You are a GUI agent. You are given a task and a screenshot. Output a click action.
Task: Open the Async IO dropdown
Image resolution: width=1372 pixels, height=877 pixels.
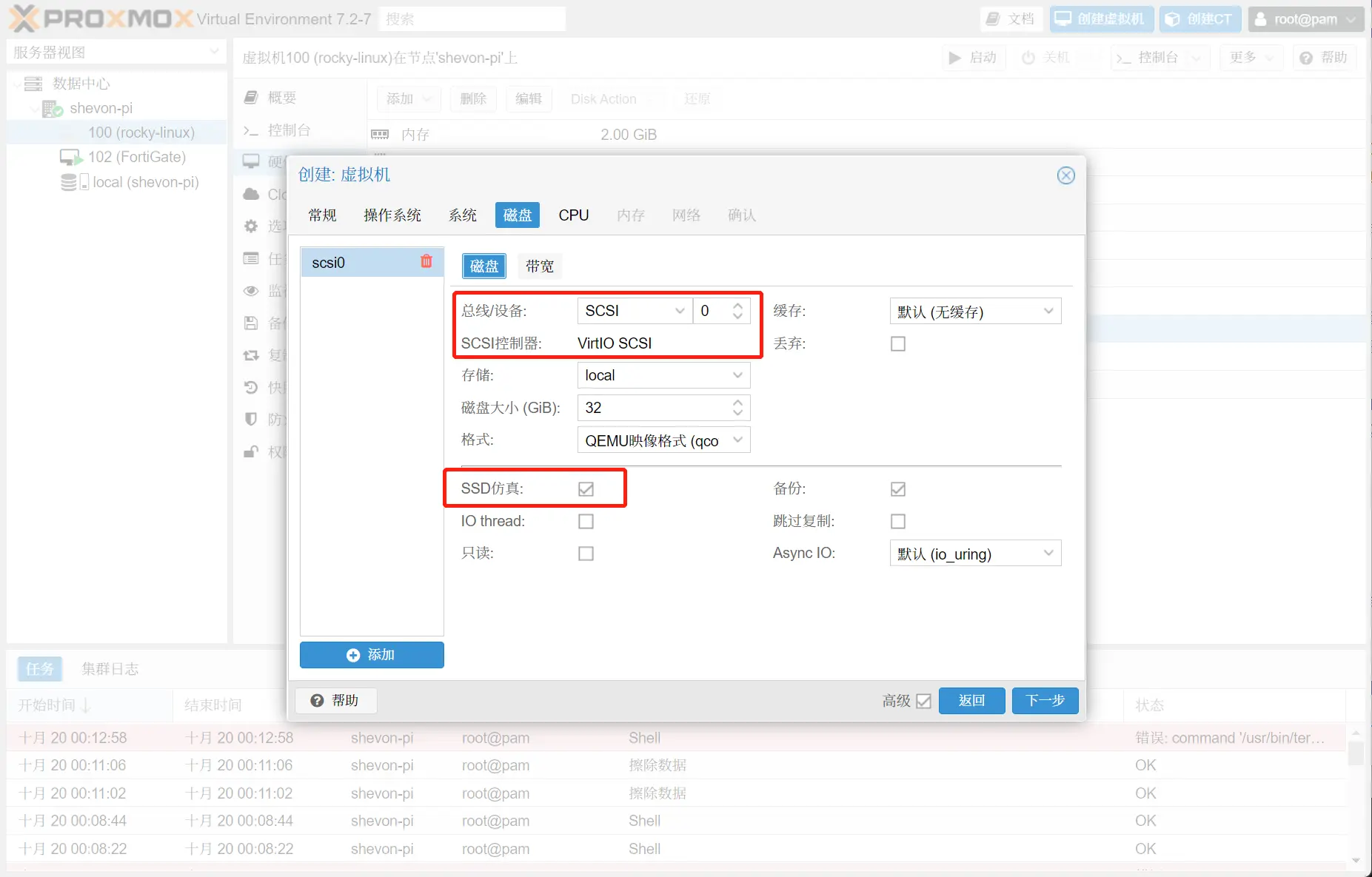[974, 554]
